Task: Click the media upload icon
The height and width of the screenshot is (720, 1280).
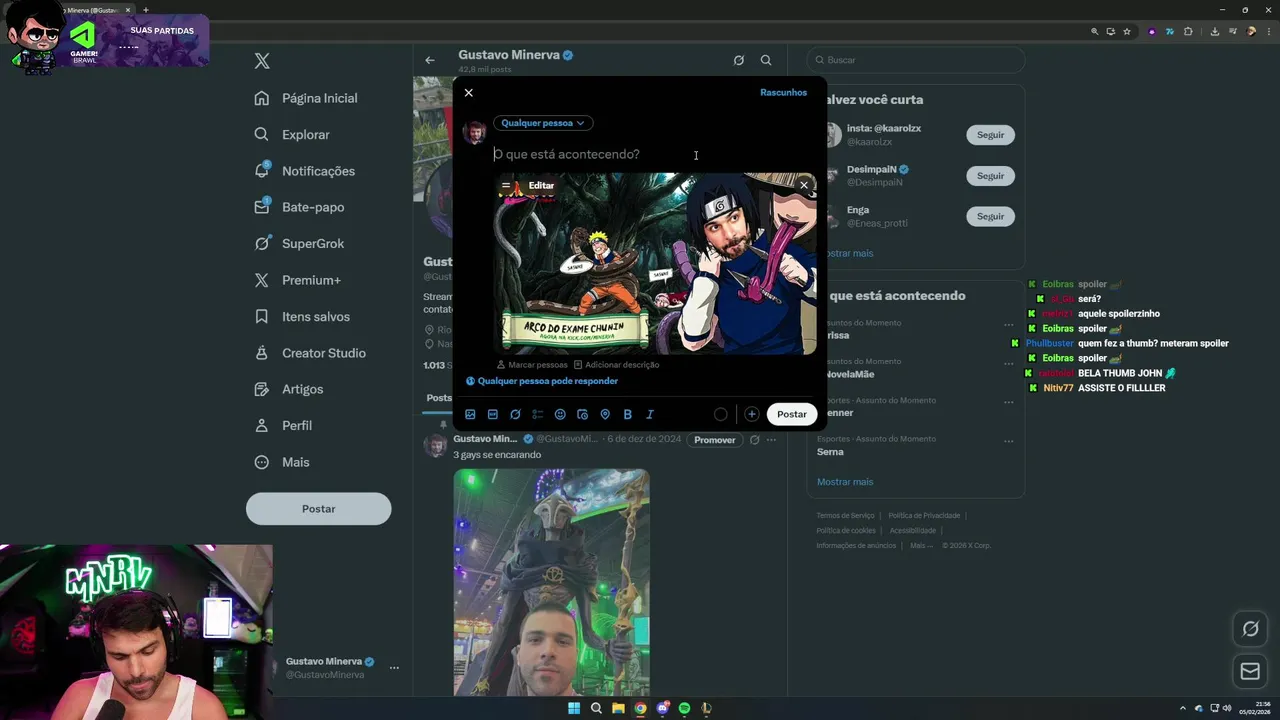Action: click(x=470, y=414)
